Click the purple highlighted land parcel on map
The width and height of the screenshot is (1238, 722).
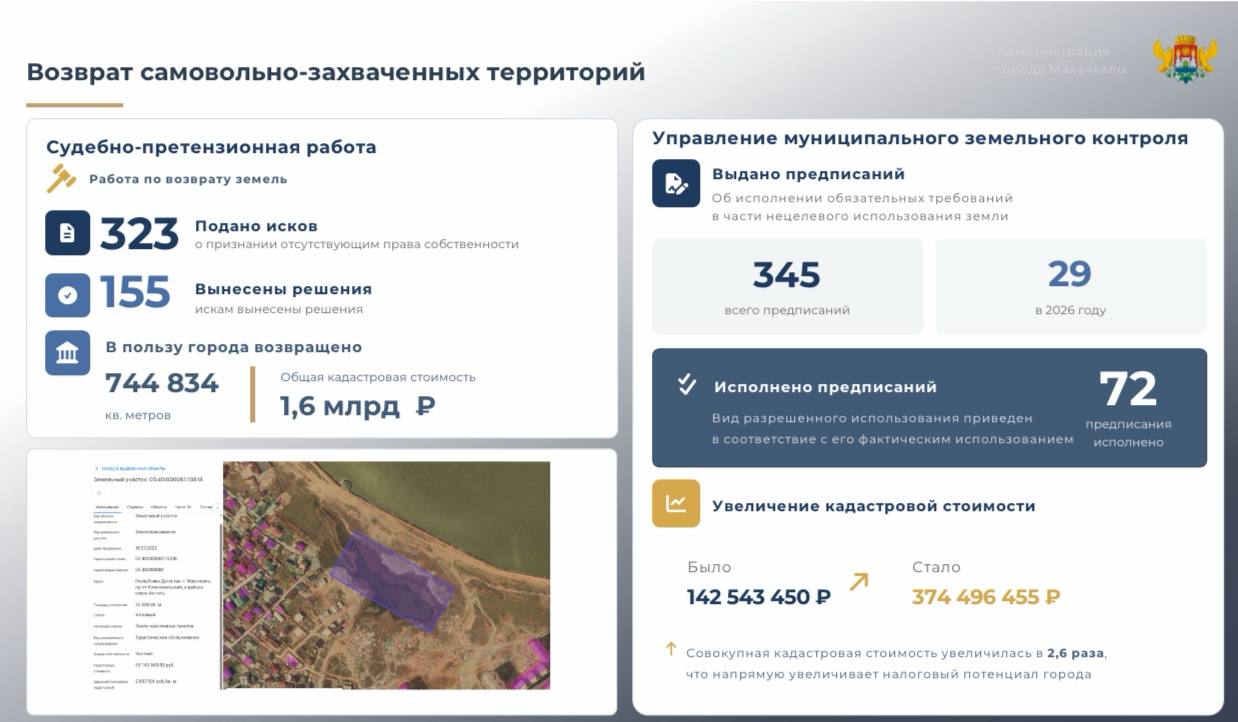392,578
